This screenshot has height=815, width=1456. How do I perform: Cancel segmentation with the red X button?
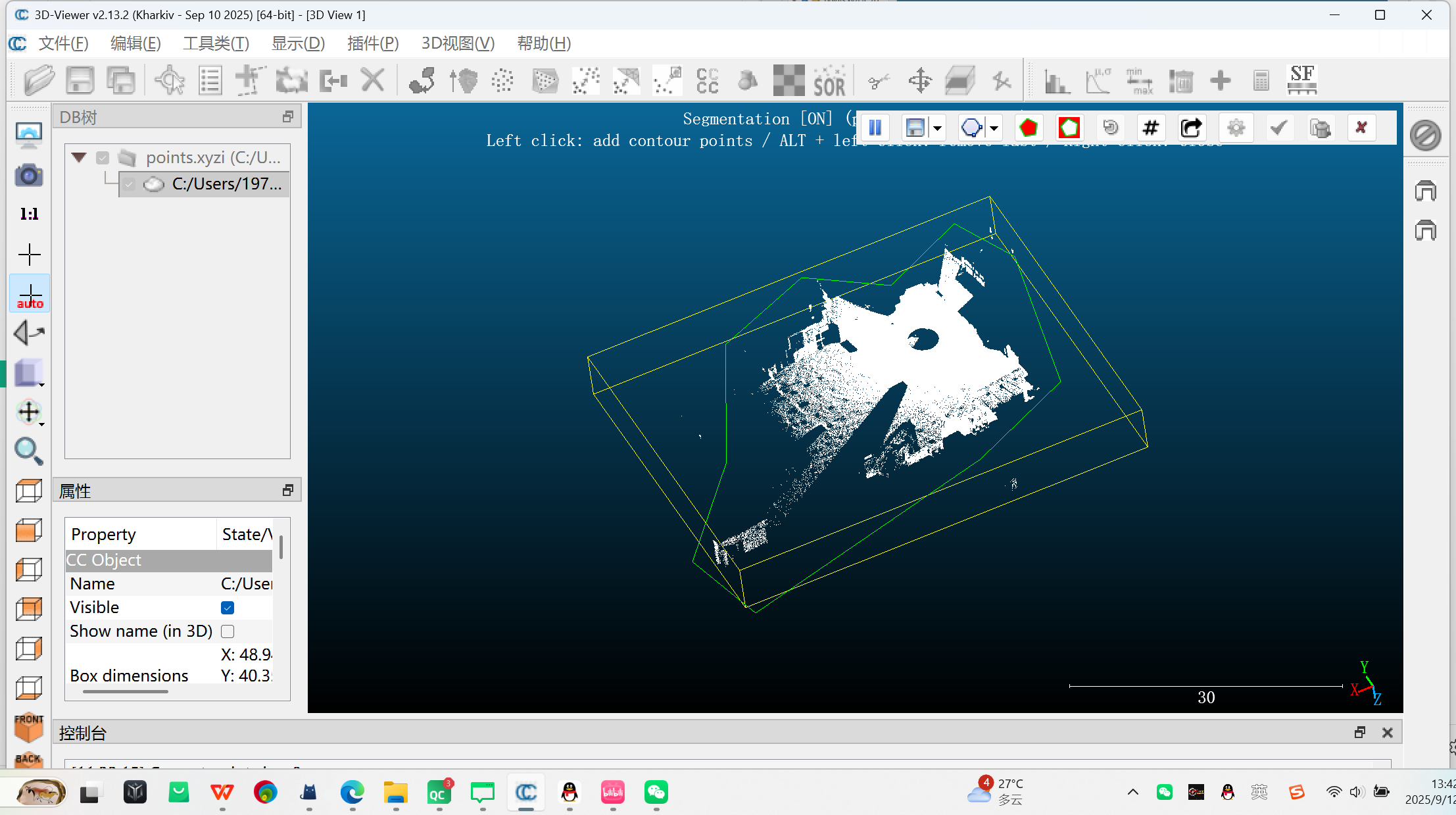(x=1361, y=128)
